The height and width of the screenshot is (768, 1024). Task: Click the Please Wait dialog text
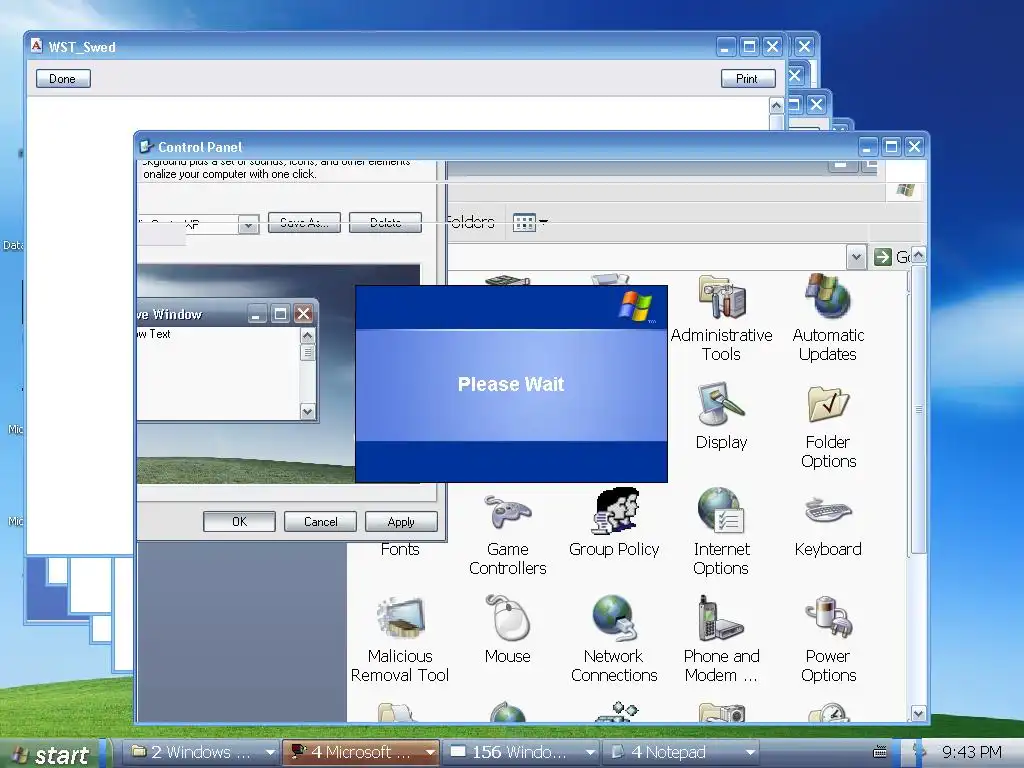tap(511, 384)
